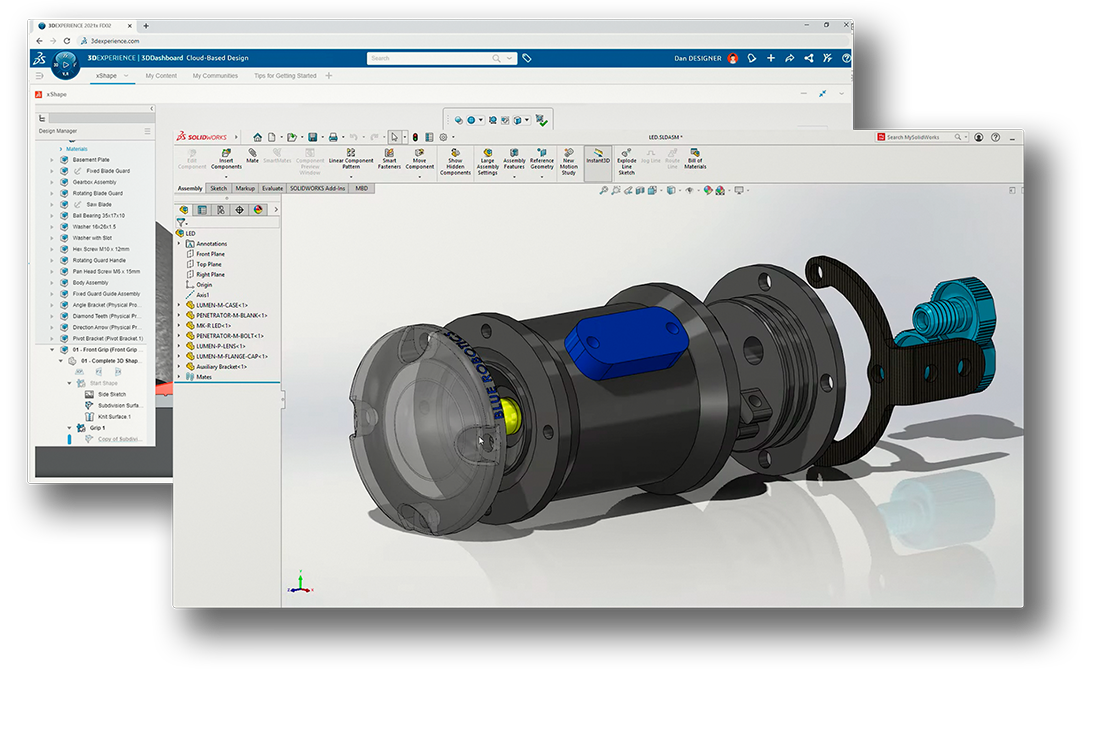Open Bill of Materials tool
1100x750 pixels.
[x=695, y=159]
